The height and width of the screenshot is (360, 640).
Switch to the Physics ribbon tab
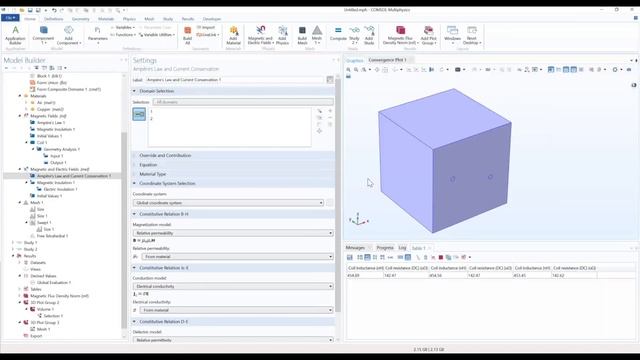(x=129, y=19)
